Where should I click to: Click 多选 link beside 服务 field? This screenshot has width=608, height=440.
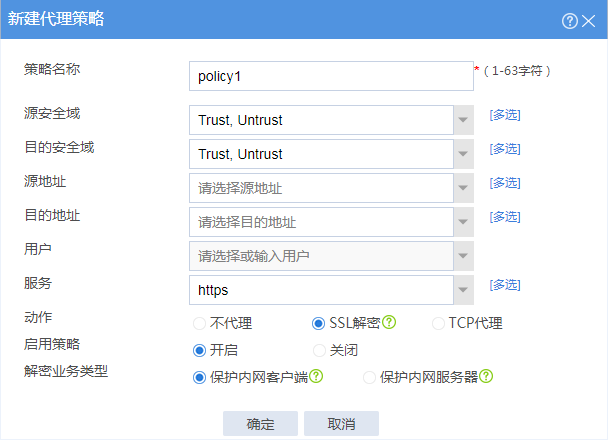[x=505, y=285]
